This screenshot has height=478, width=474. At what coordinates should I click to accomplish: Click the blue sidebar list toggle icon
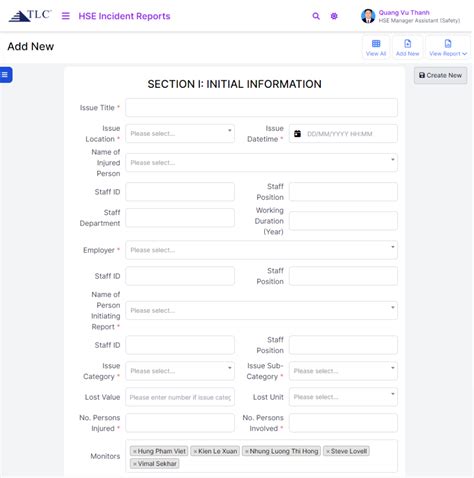pyautogui.click(x=5, y=75)
